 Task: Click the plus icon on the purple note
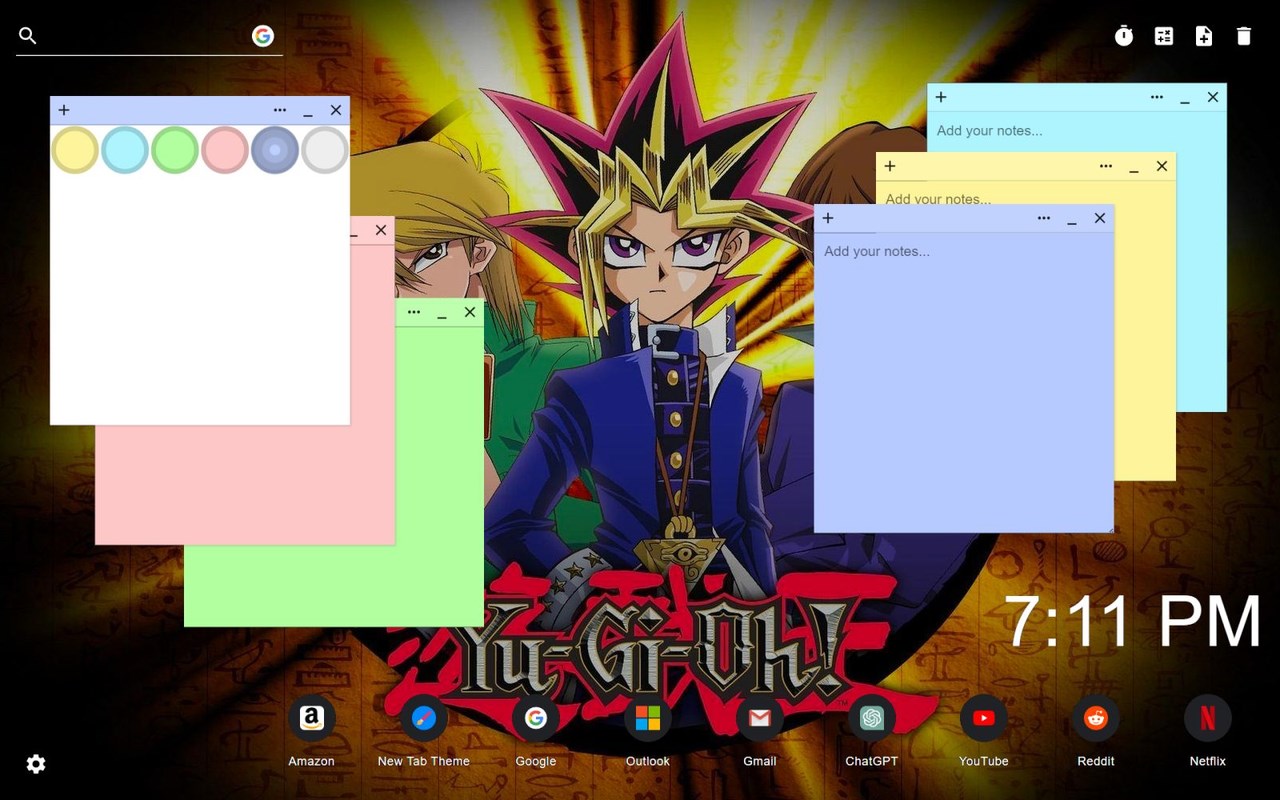[x=828, y=218]
